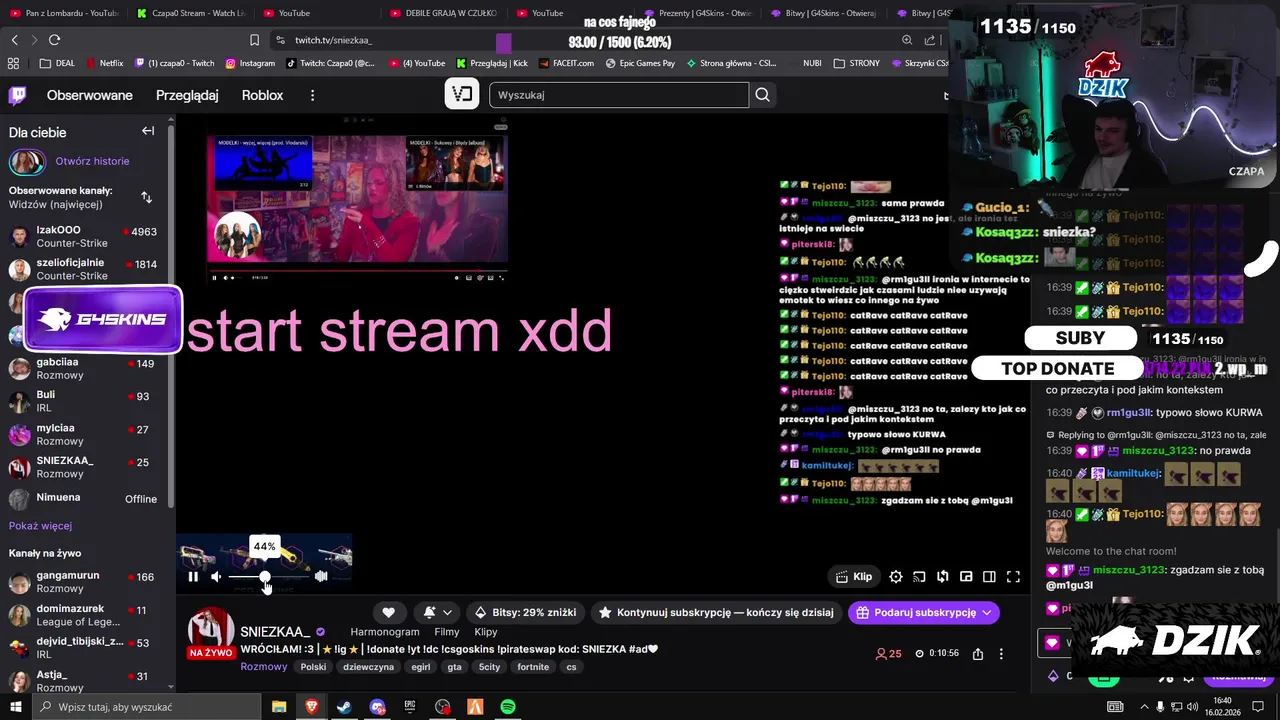Open the Bitsy 29% zniżki offer

526,612
